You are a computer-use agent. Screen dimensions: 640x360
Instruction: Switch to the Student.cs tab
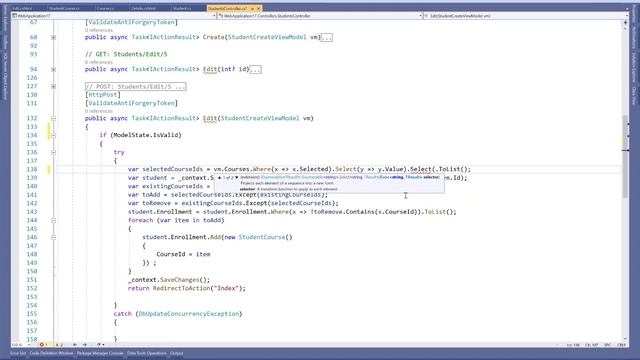click(x=182, y=8)
